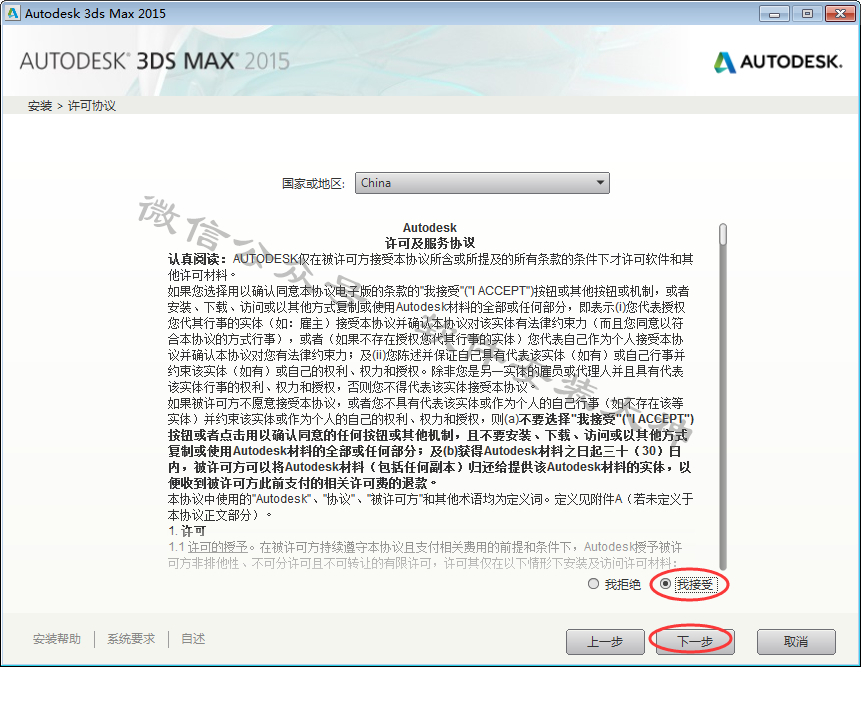Screen dimensions: 861x701
Task: Open the 国家或地区 China dropdown
Action: tap(482, 183)
